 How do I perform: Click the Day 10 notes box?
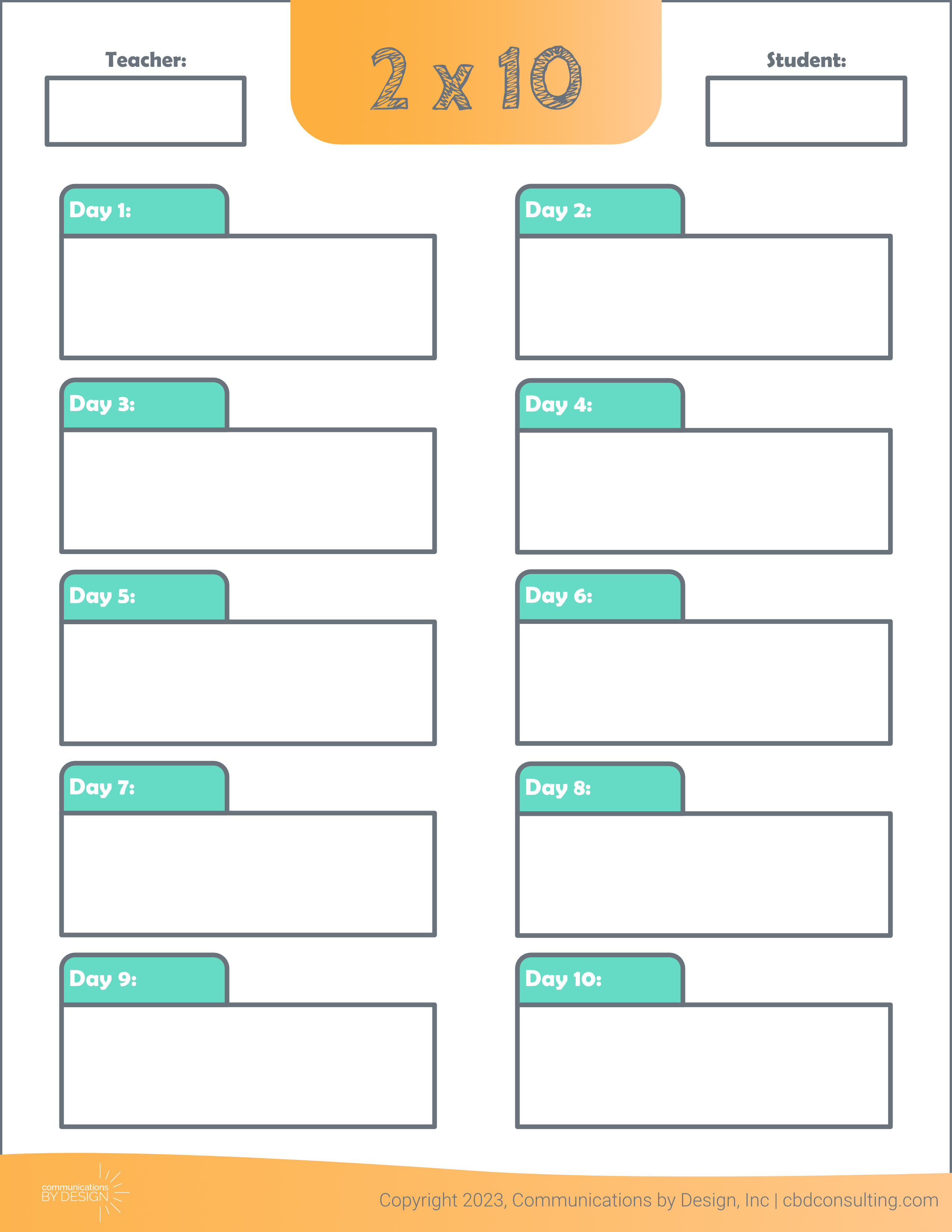coord(703,1065)
